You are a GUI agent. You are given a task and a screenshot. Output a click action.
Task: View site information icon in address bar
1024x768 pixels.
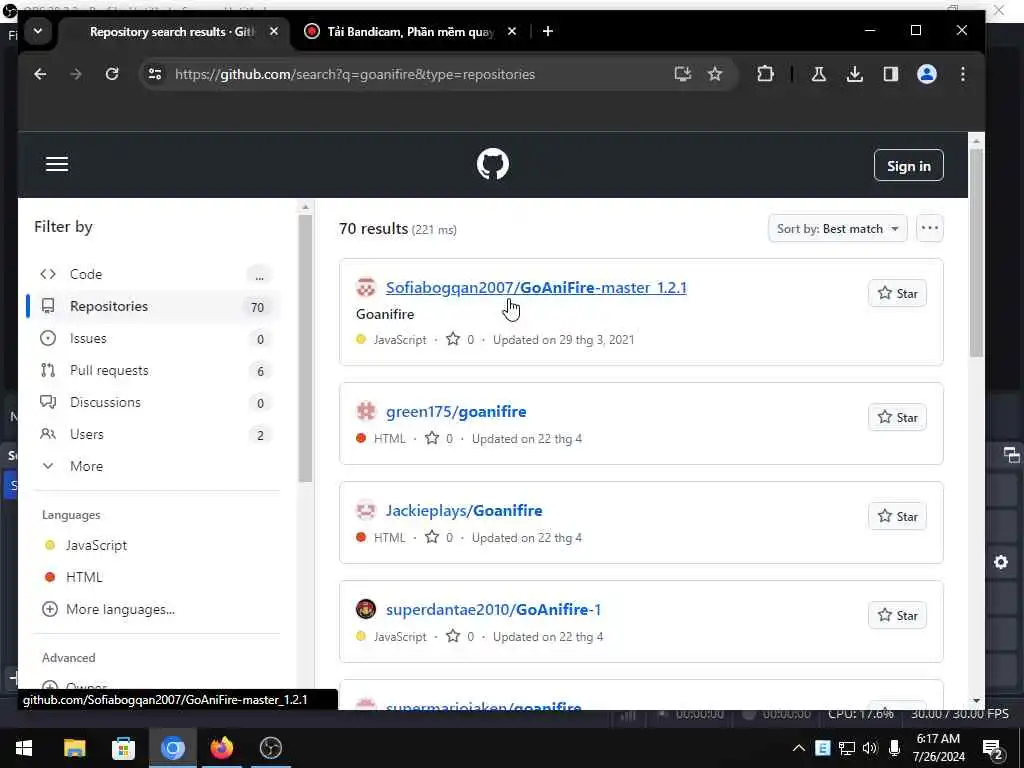pyautogui.click(x=155, y=74)
